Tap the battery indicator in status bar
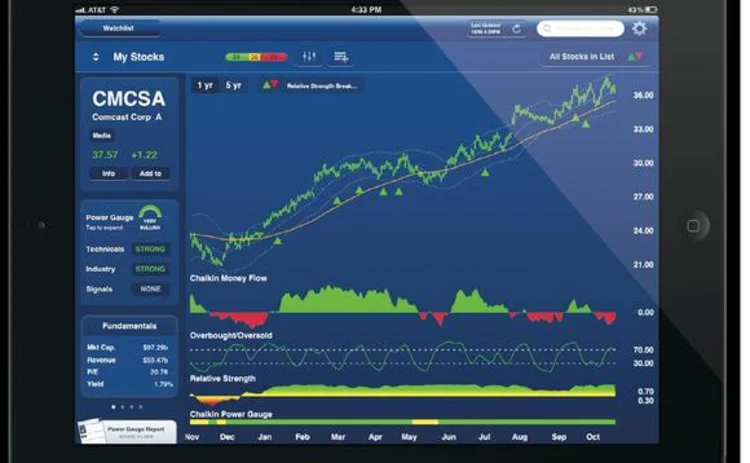This screenshot has width=750, height=463. 651,10
